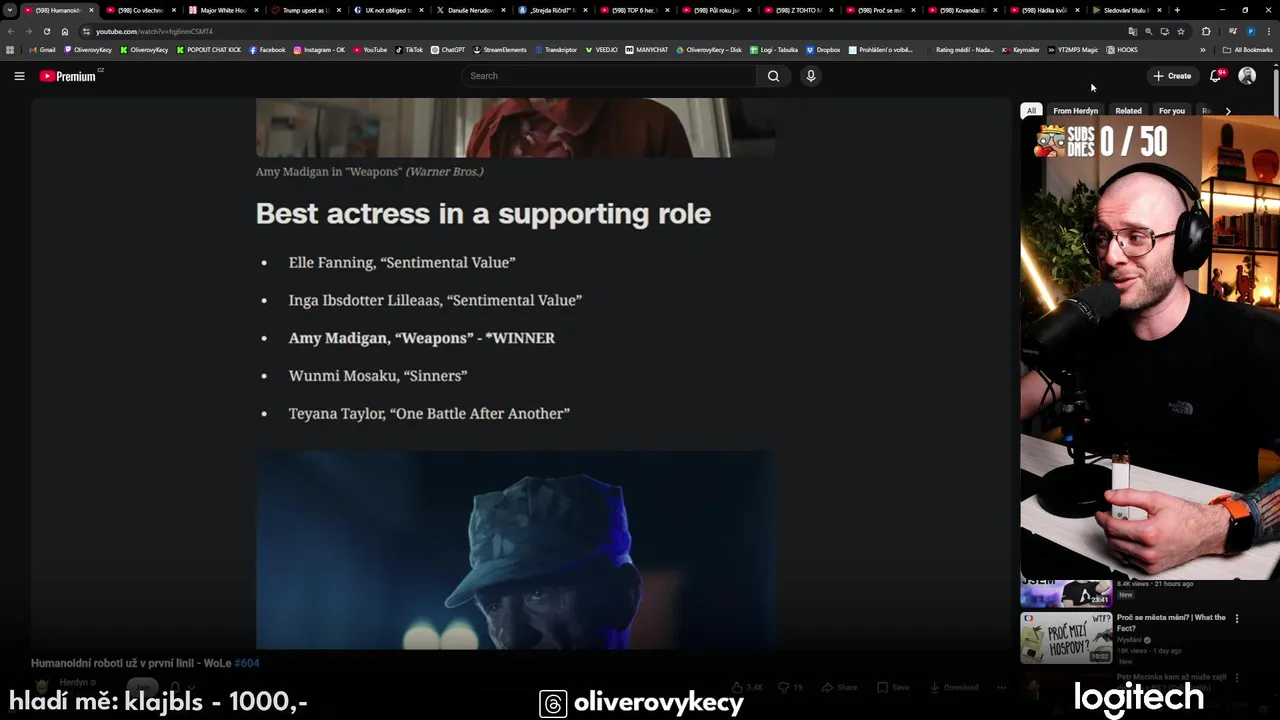Click browser back arrow
Screen dimensions: 1280x720
[11, 31]
